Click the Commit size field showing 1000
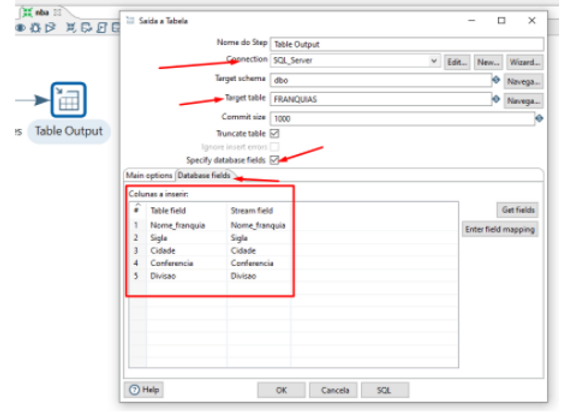The height and width of the screenshot is (412, 569). click(x=402, y=119)
